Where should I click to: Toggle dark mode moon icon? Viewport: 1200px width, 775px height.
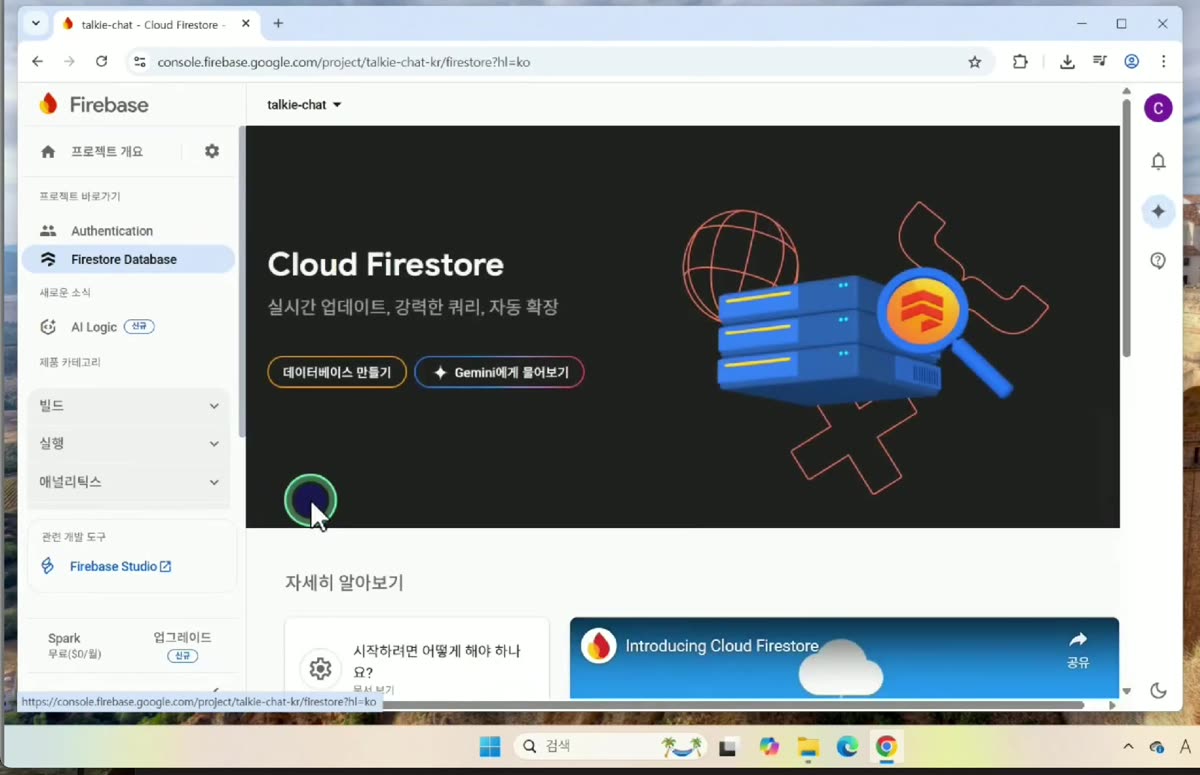click(1158, 690)
